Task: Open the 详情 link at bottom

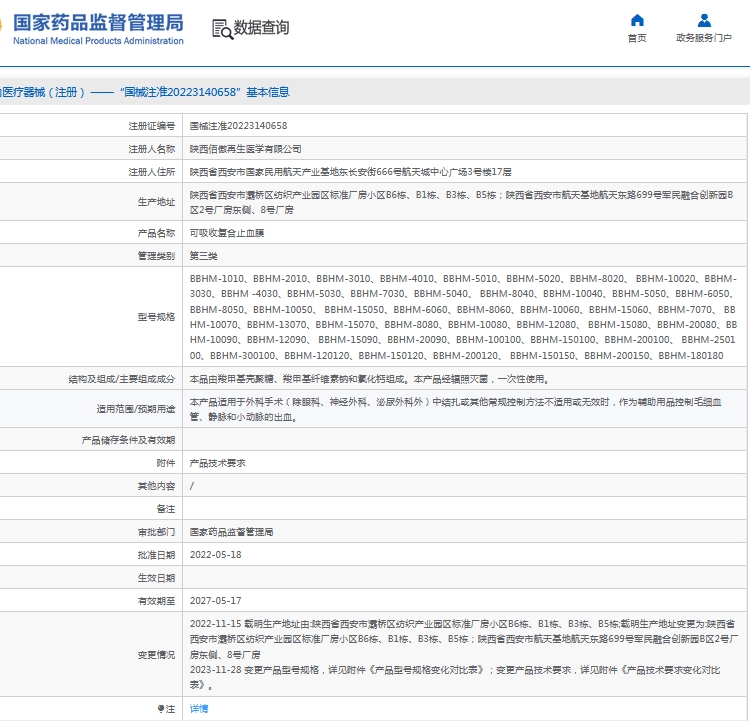Action: coord(199,709)
